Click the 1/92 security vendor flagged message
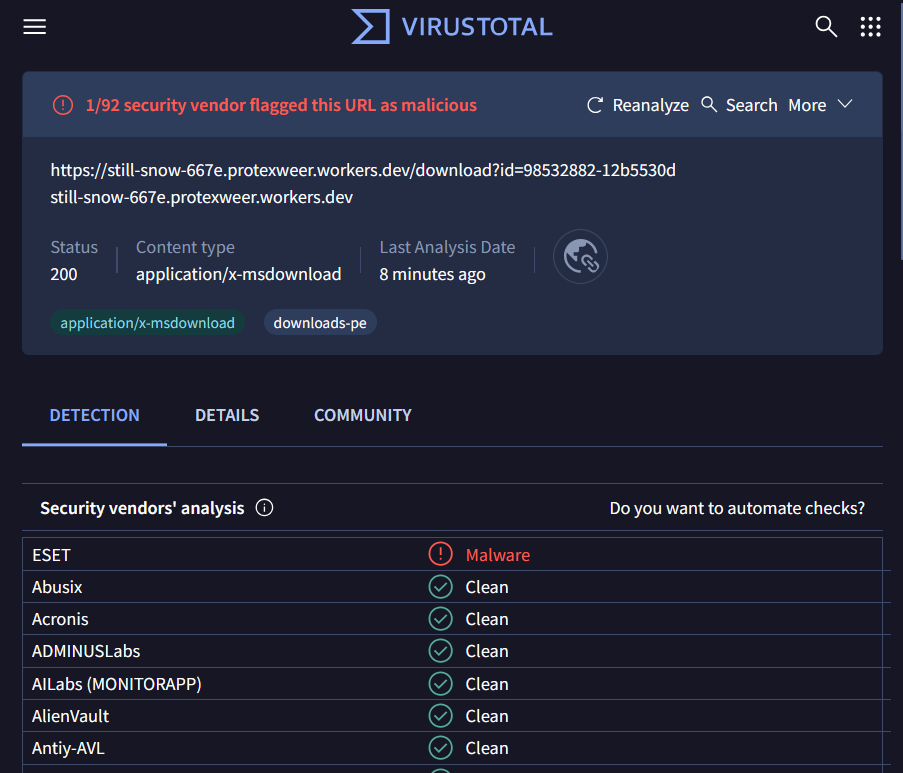Image resolution: width=903 pixels, height=773 pixels. point(281,105)
